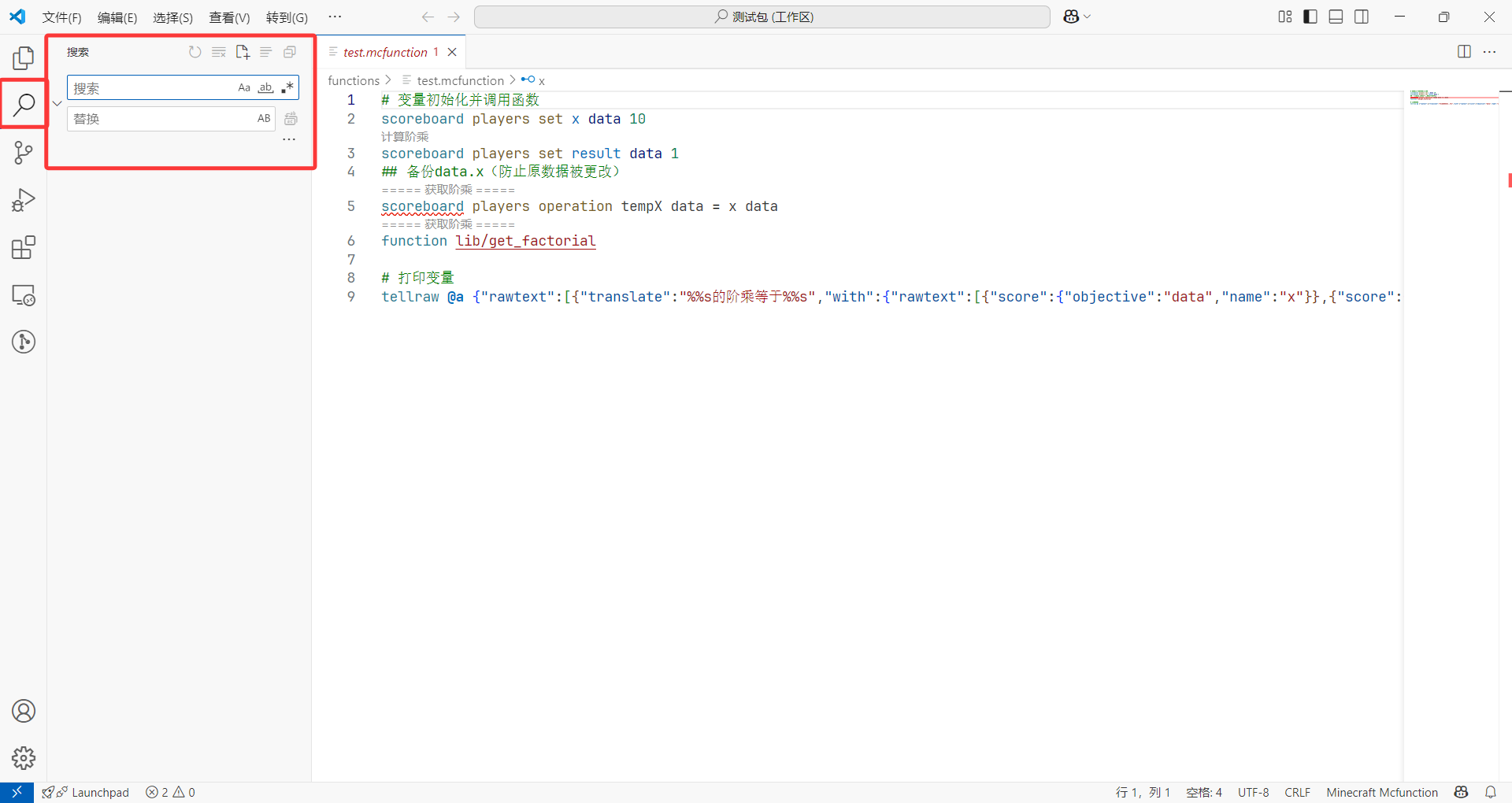Close the test.mcfunction tab

(x=452, y=52)
